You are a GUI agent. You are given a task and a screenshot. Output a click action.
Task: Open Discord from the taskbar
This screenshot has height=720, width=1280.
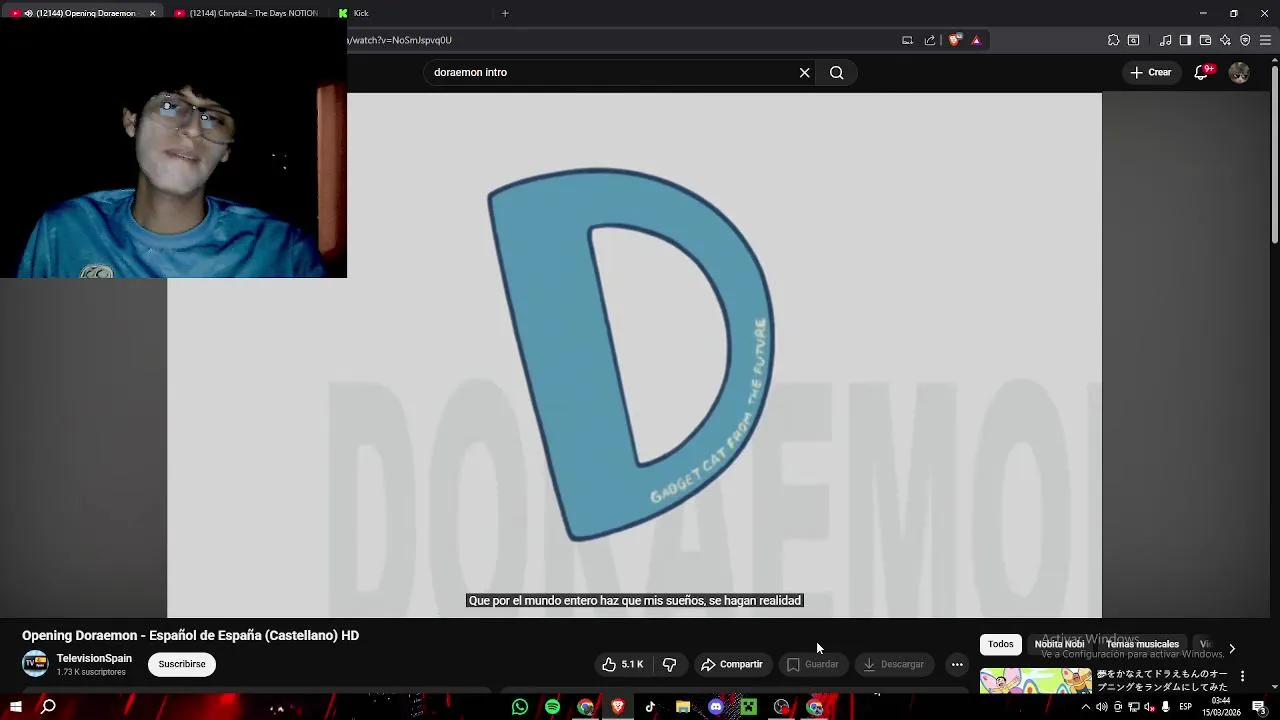716,707
